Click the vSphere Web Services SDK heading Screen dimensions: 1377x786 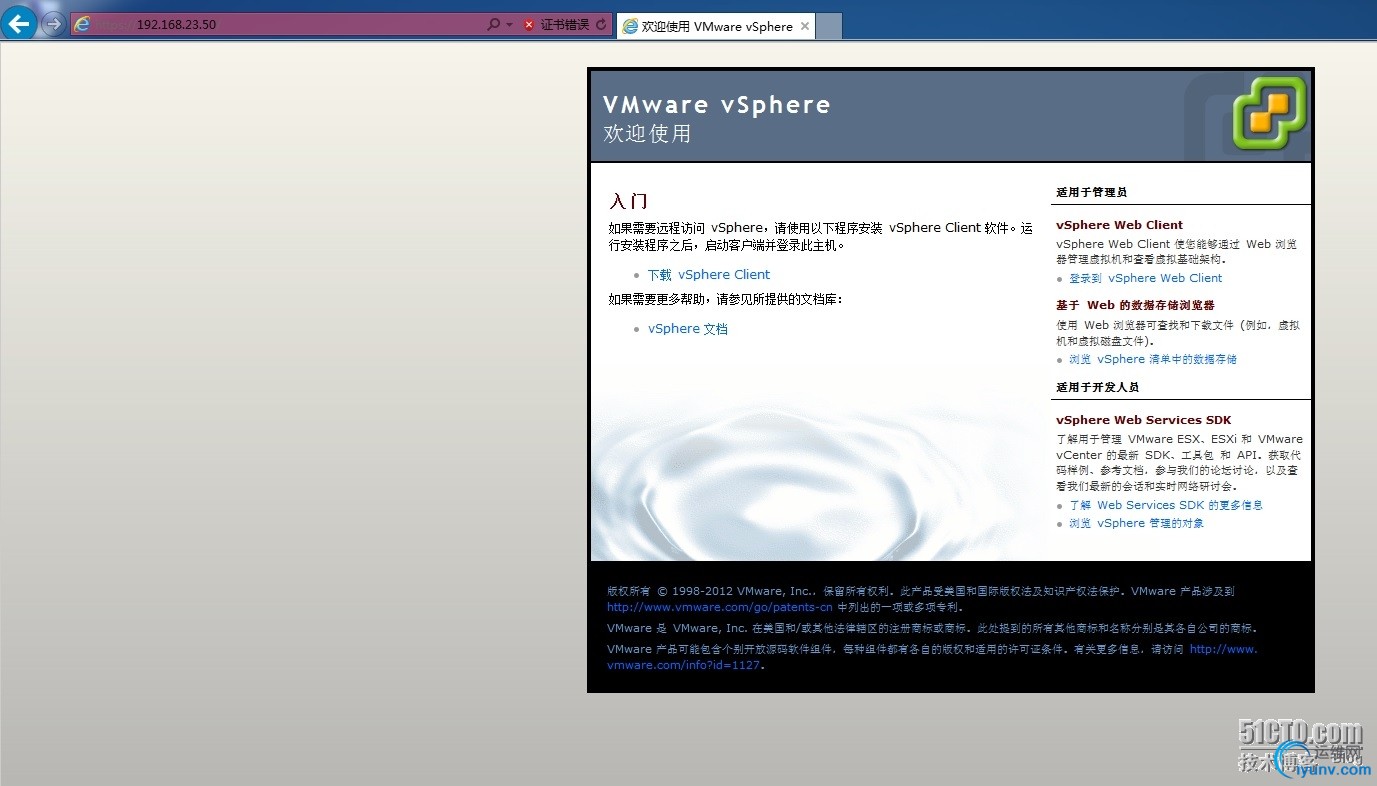point(1144,420)
